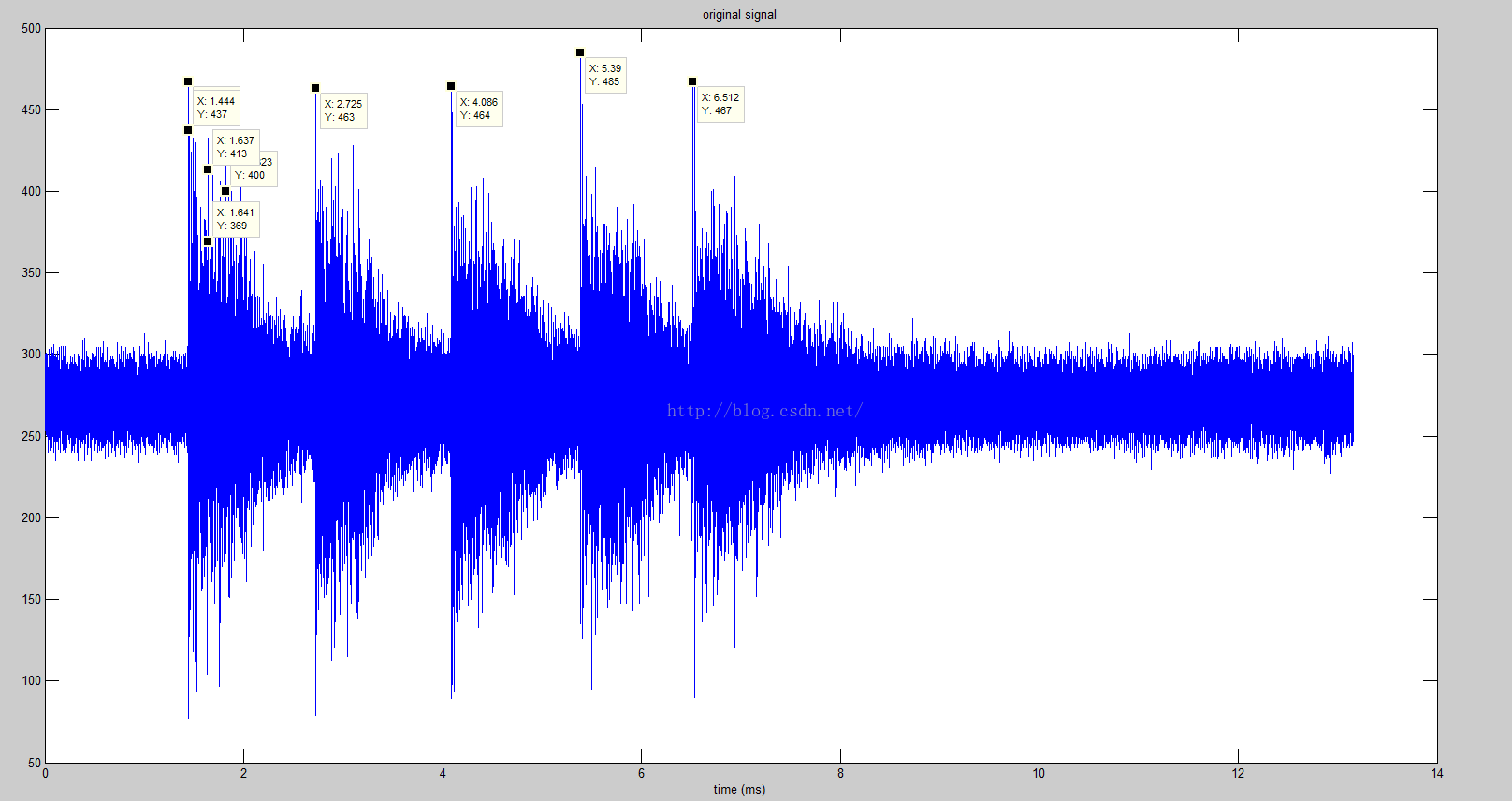Select the marker for data tip Y: 369
Viewport: 1512px width, 801px height.
(208, 241)
